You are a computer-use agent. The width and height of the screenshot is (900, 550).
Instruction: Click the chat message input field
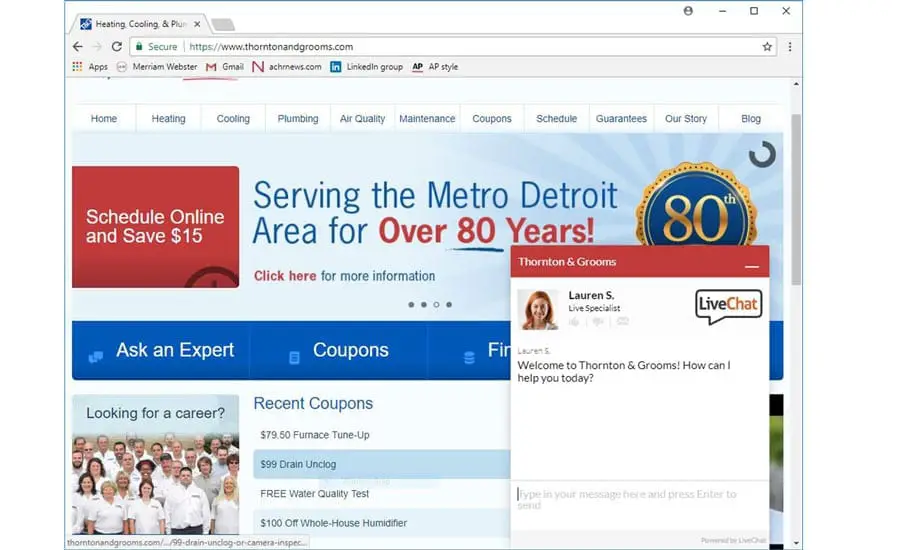tap(639, 505)
